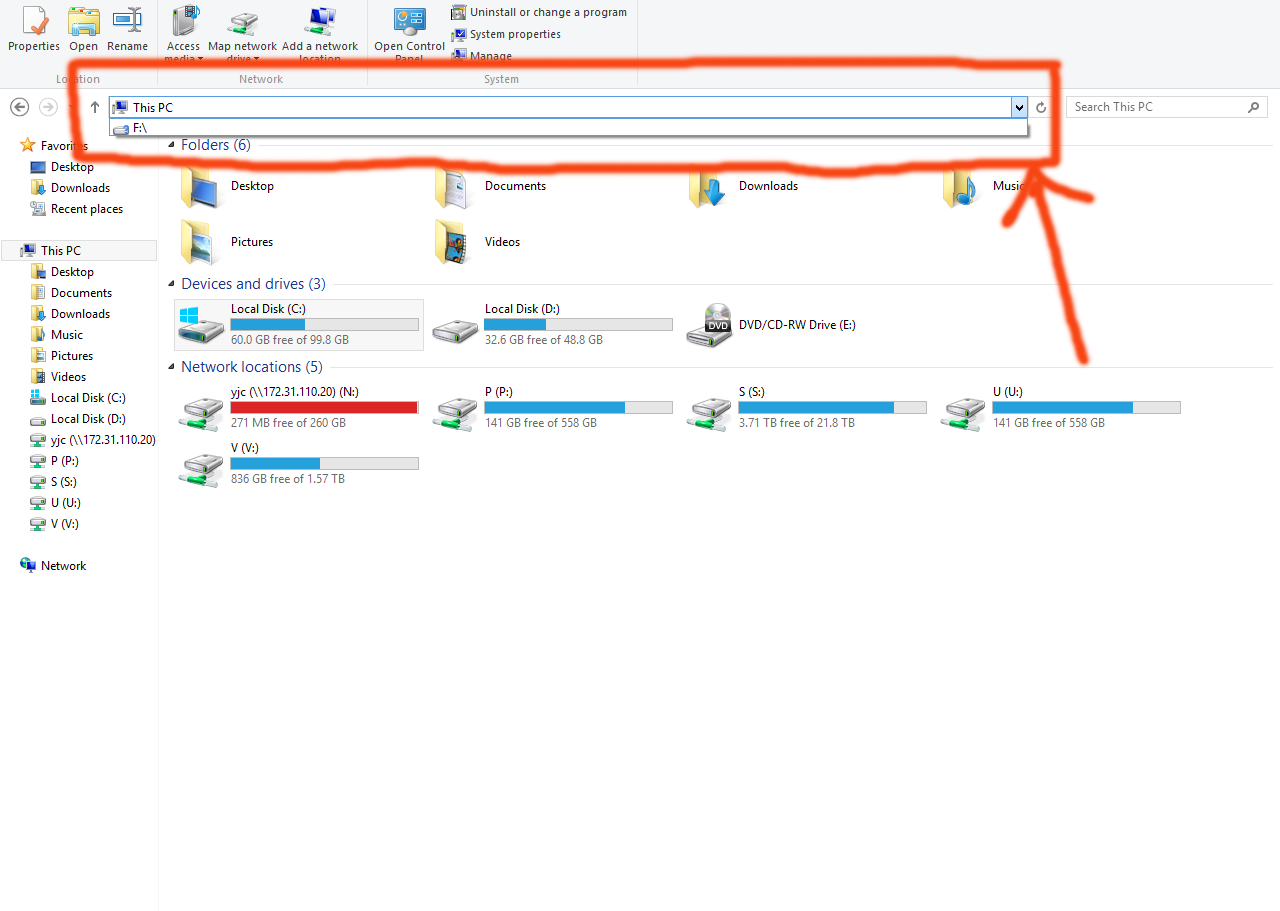Select Pictures in the navigation pane
The image size is (1280, 911).
72,356
